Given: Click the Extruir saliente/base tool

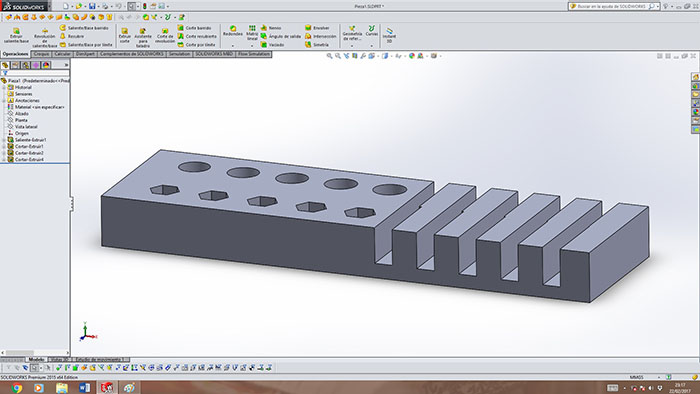Looking at the screenshot, I should click(16, 36).
